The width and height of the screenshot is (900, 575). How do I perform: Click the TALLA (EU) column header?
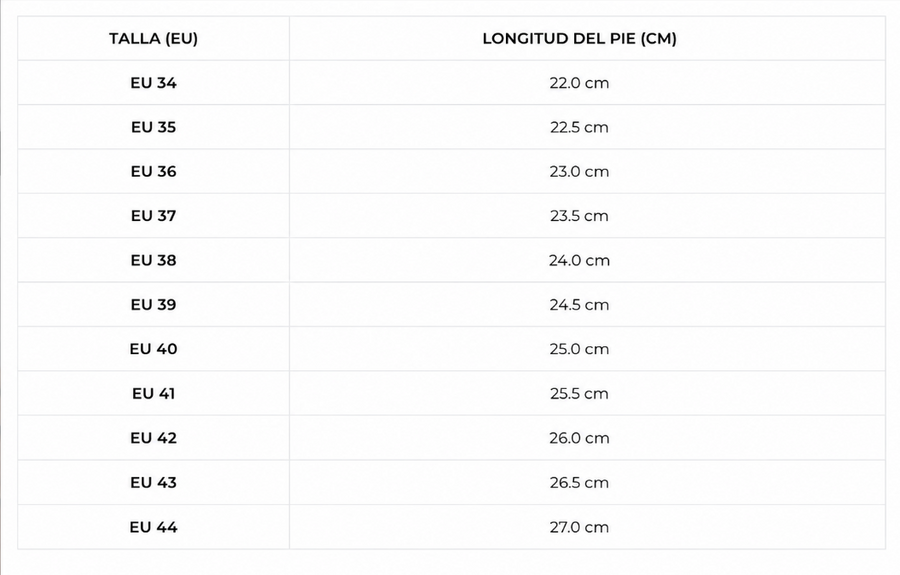click(153, 38)
